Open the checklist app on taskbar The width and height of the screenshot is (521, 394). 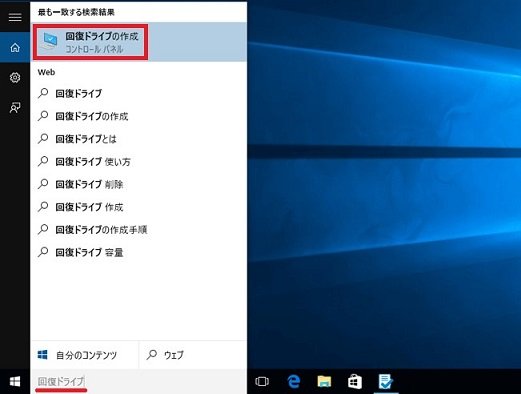[385, 381]
